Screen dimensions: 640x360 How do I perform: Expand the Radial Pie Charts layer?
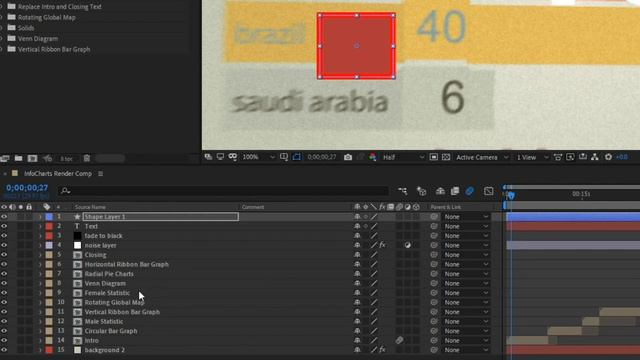click(x=40, y=274)
